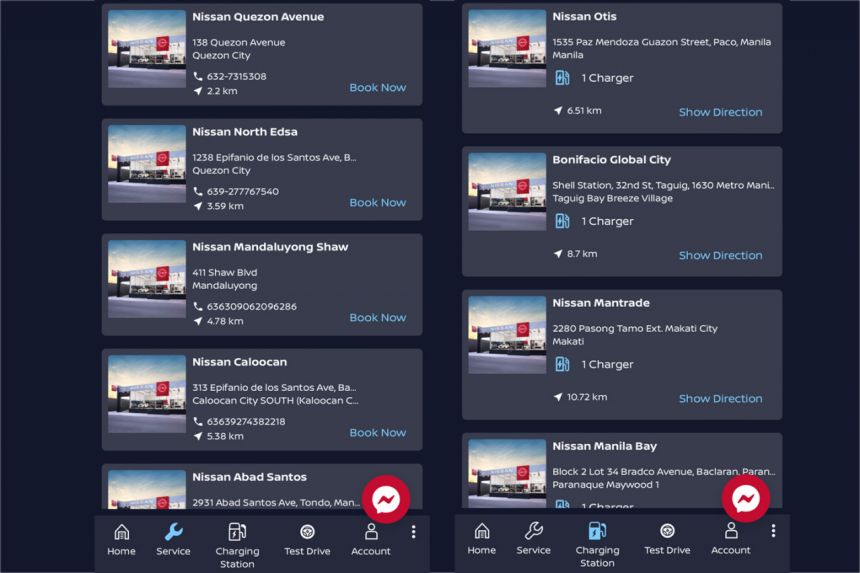This screenshot has height=573, width=860.
Task: Open the three-dot overflow menu in left screen
Action: 414,531
